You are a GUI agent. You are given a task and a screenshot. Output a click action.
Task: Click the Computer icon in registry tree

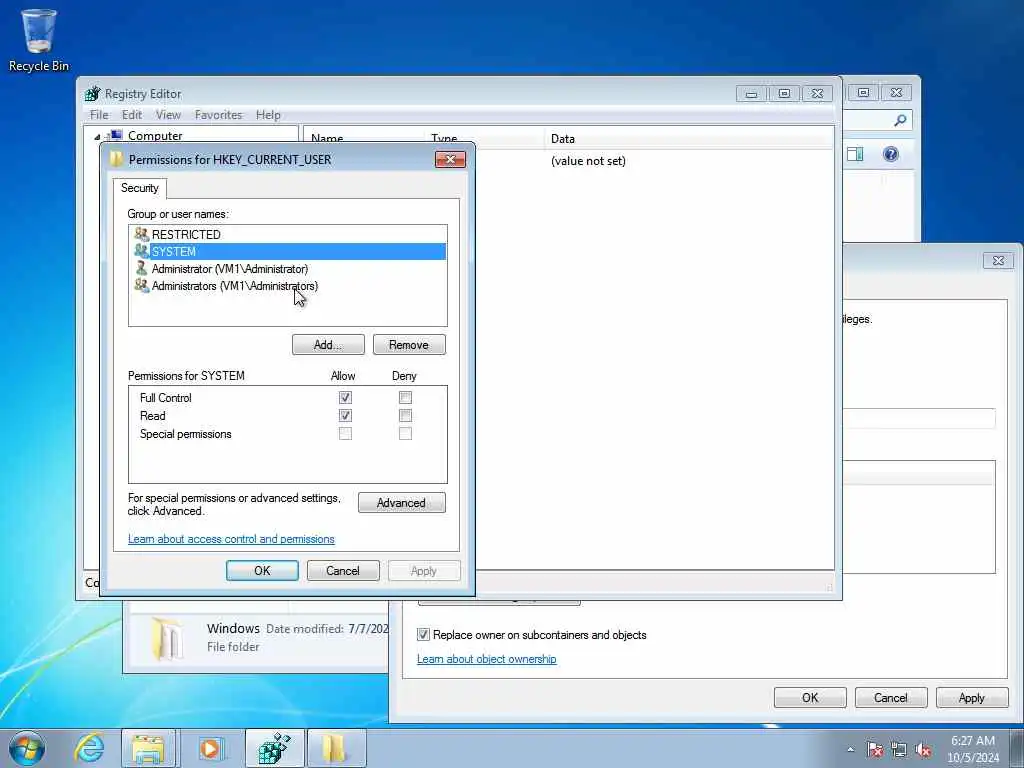[115, 135]
